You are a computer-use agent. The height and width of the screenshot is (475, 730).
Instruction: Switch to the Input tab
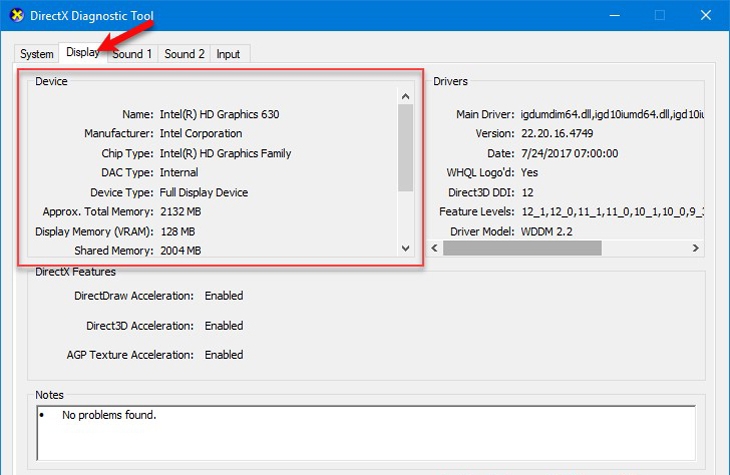tap(228, 54)
